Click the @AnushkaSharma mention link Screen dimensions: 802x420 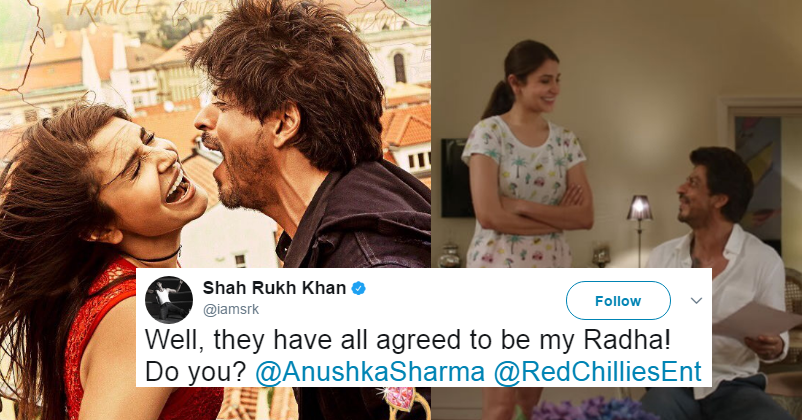tap(369, 372)
